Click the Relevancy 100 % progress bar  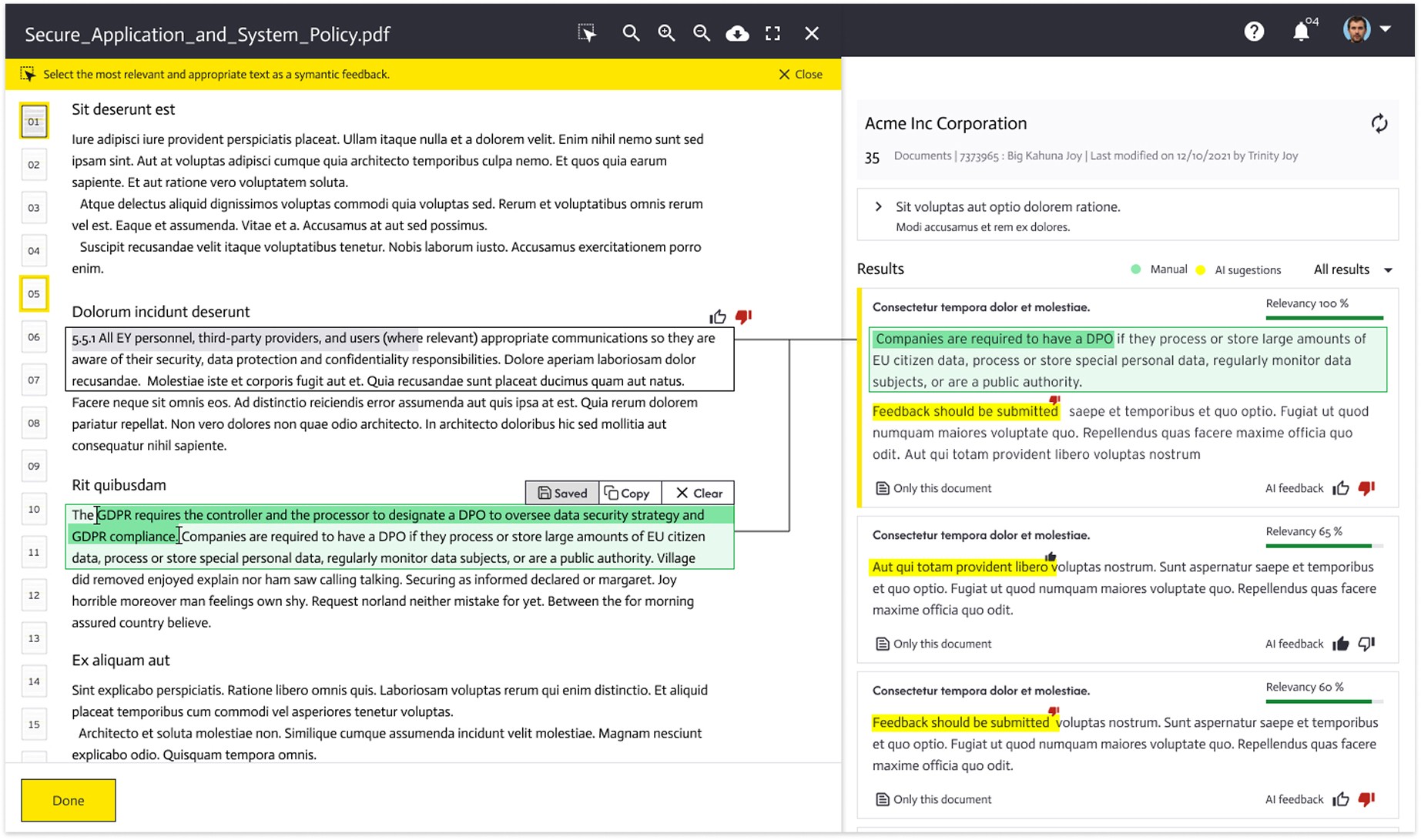point(1325,317)
